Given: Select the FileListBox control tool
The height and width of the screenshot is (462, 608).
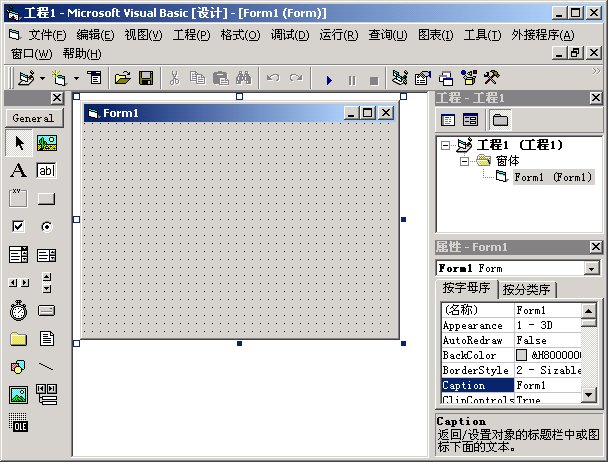Looking at the screenshot, I should click(x=47, y=338).
